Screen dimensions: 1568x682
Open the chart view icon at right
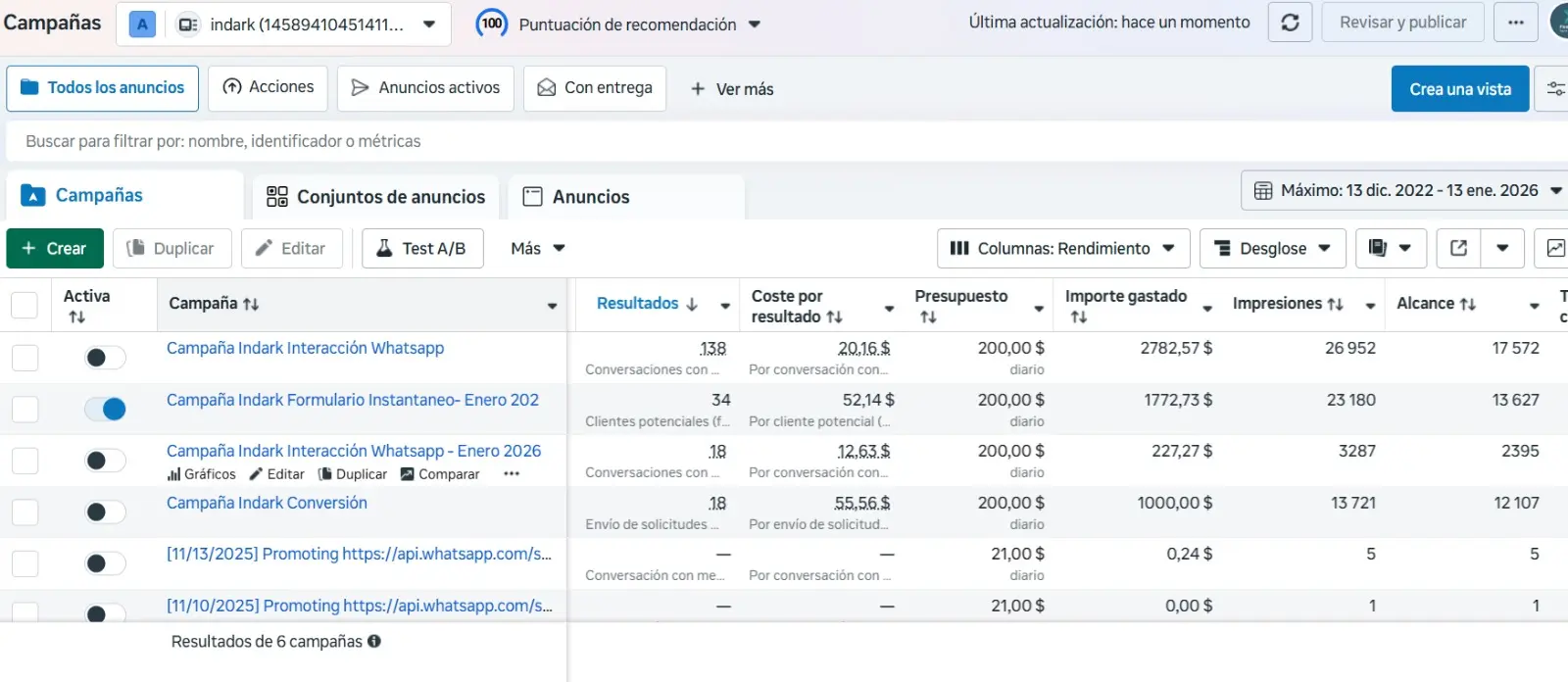tap(1554, 248)
